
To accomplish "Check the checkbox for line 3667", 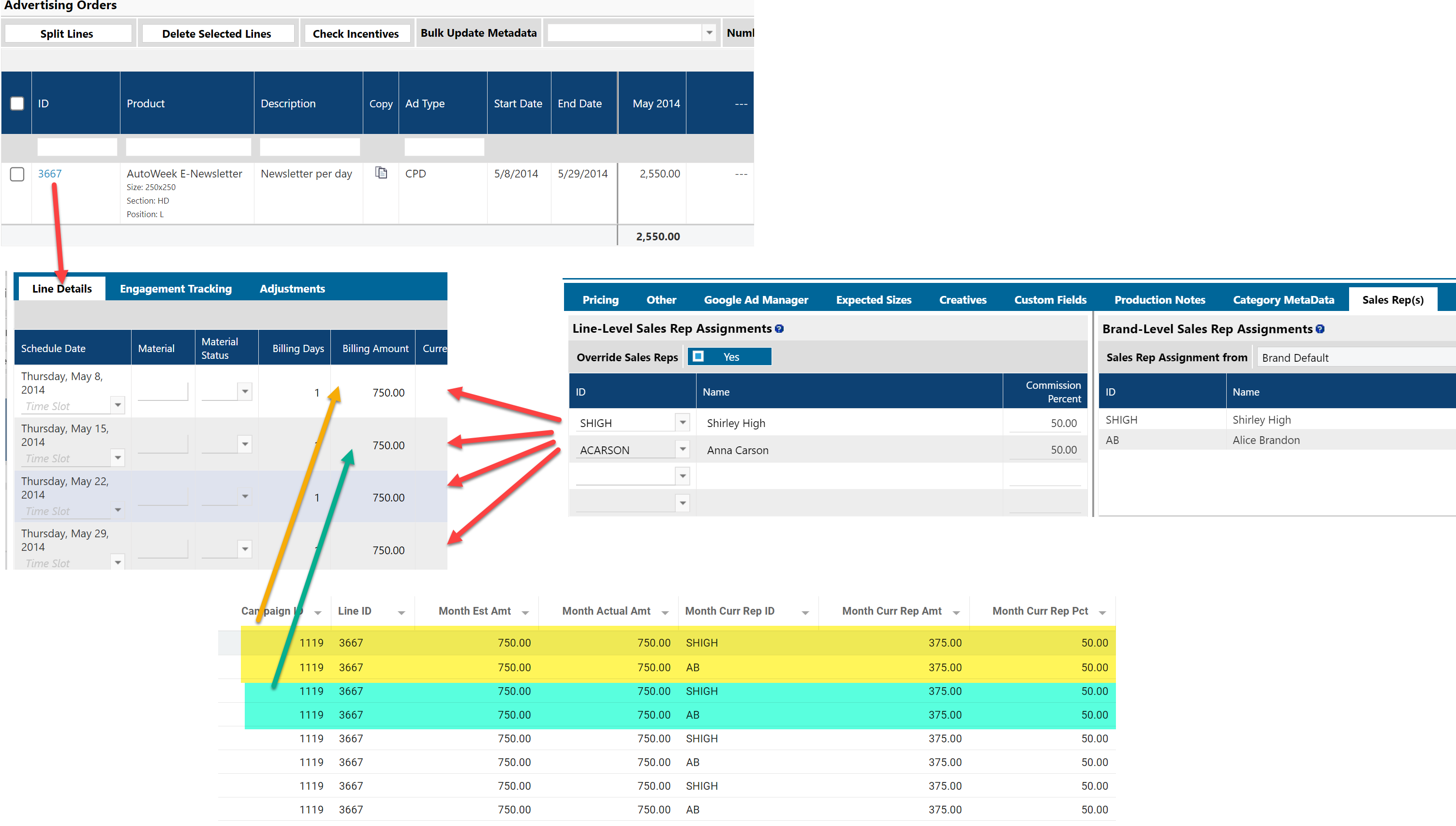I will 17,174.
